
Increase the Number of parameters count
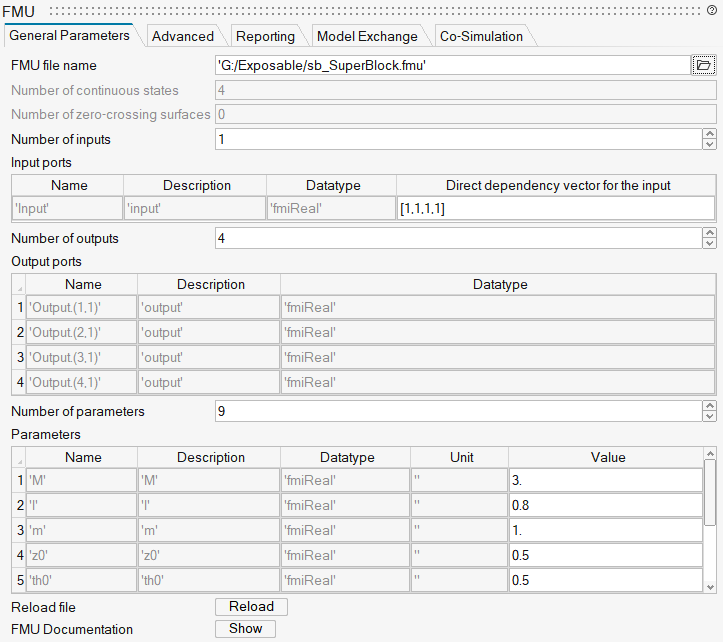coord(709,406)
